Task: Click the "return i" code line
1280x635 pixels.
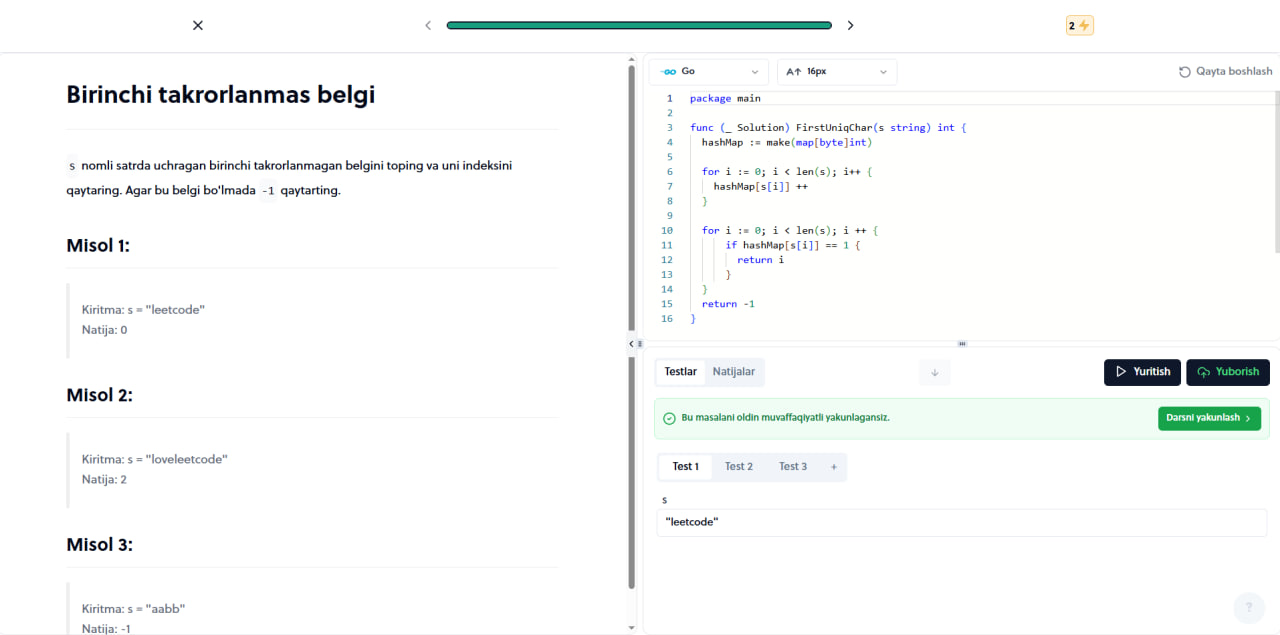Action: point(761,260)
